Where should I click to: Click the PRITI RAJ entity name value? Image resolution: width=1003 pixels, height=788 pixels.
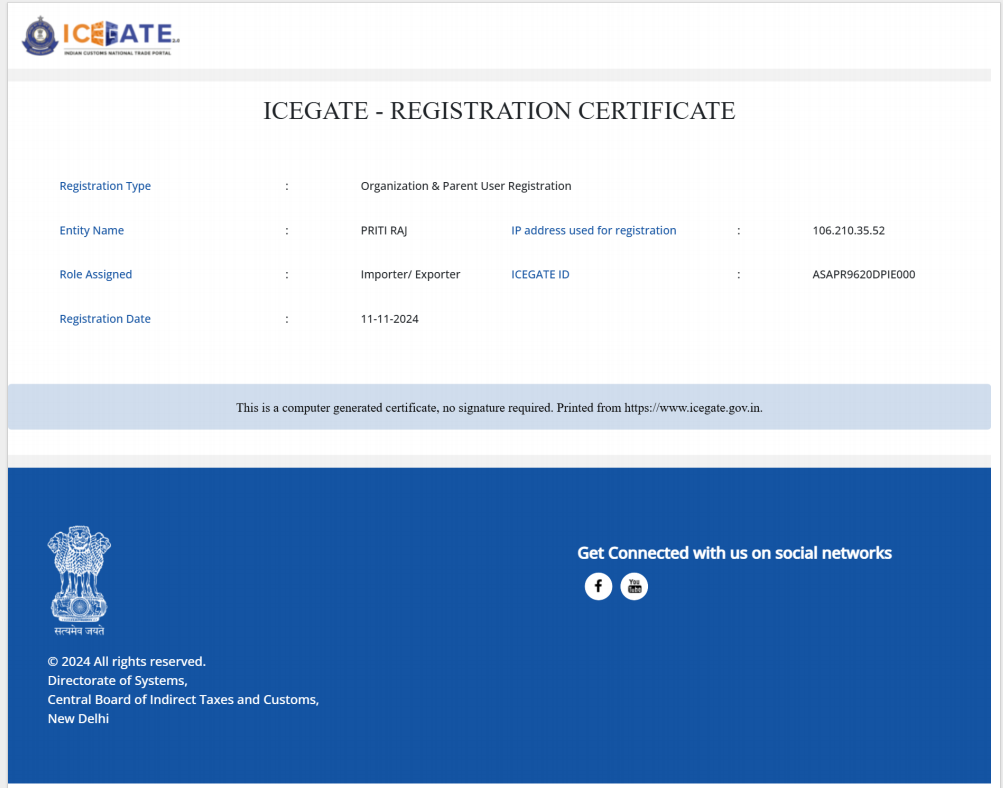384,230
